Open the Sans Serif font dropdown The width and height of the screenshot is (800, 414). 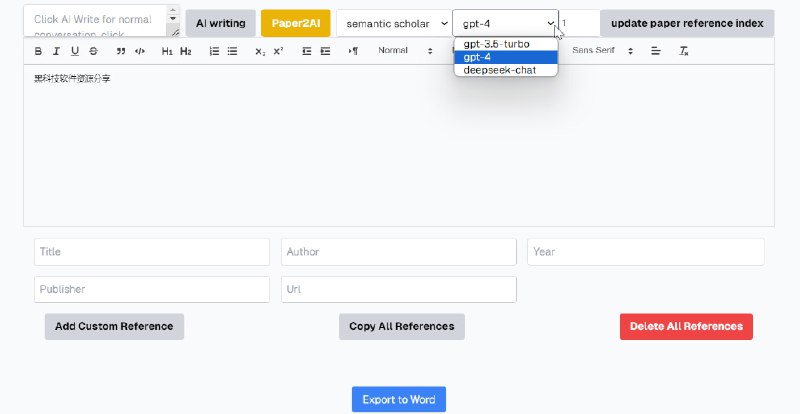coord(603,51)
